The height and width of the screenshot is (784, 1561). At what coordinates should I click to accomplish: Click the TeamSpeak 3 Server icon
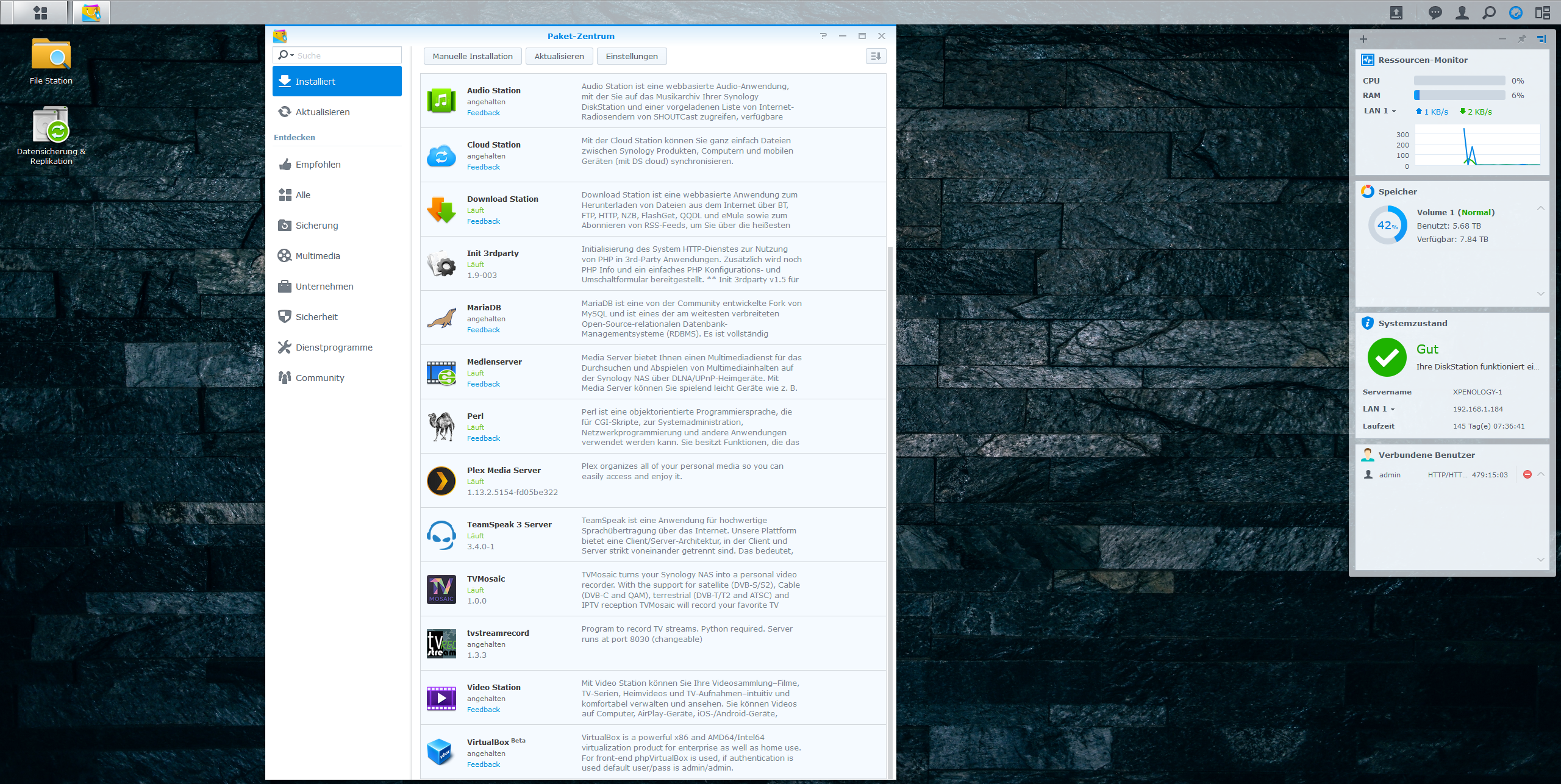tap(441, 535)
